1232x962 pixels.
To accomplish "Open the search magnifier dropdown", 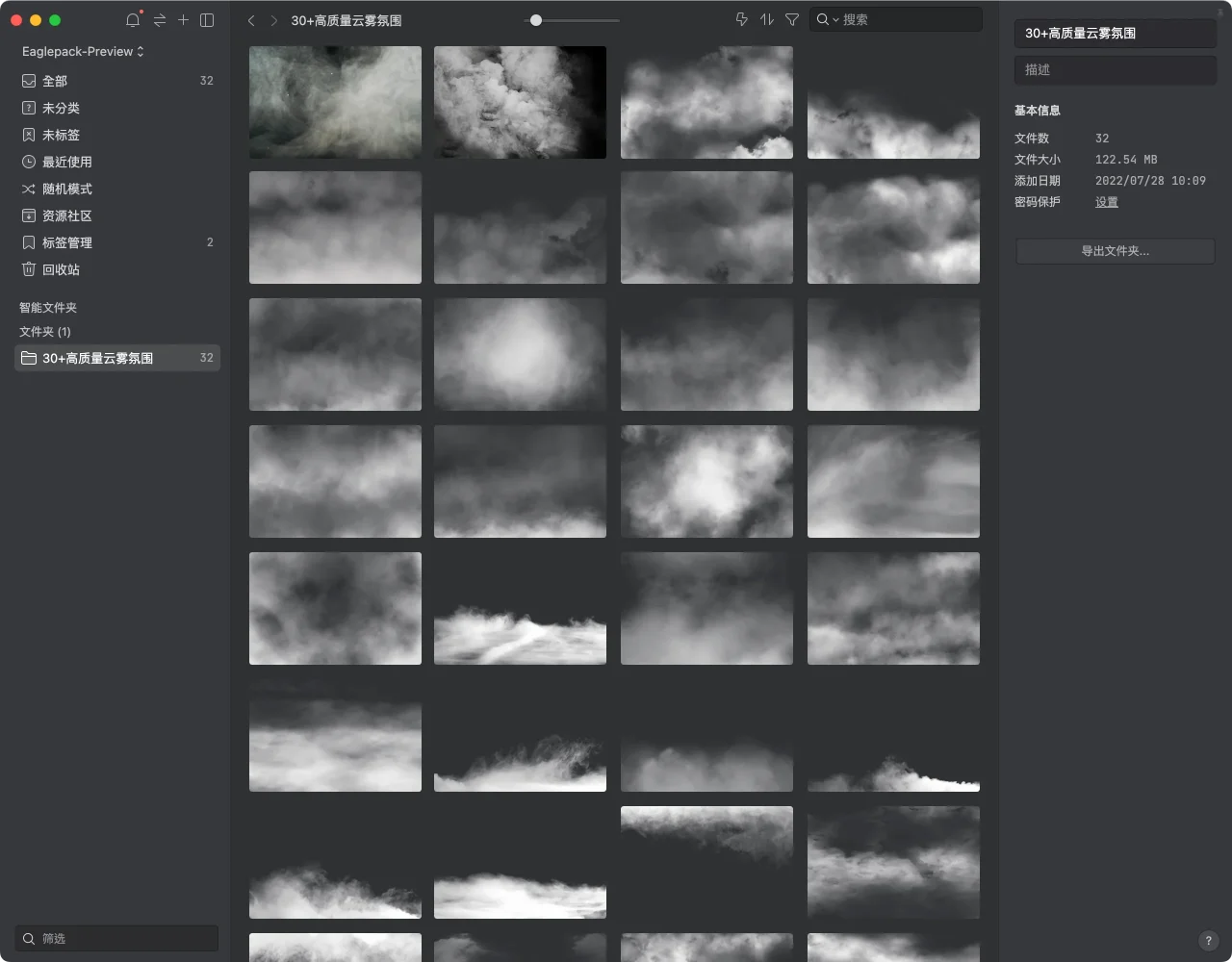I will 828,19.
